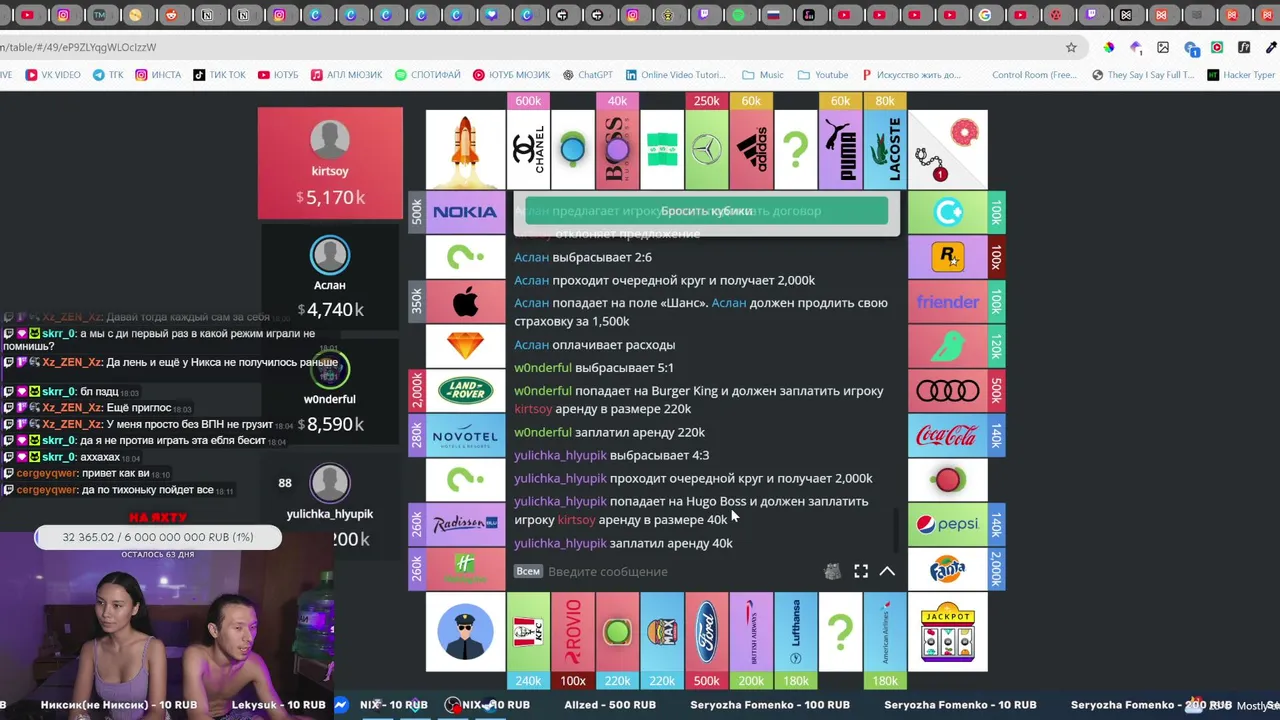Click the 600k price tag above Chanel
Image resolution: width=1280 pixels, height=720 pixels.
coord(528,101)
